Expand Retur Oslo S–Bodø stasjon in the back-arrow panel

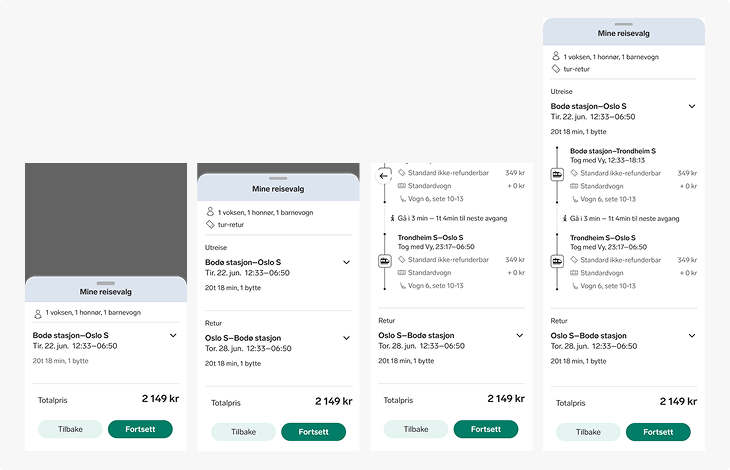520,335
